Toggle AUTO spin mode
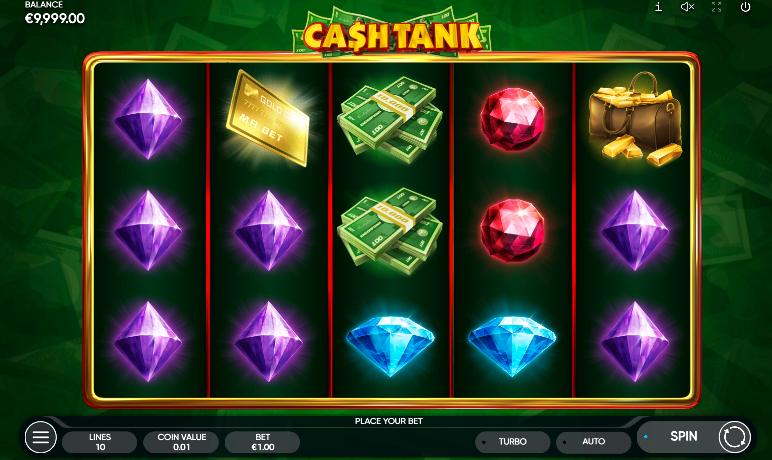 coord(594,442)
